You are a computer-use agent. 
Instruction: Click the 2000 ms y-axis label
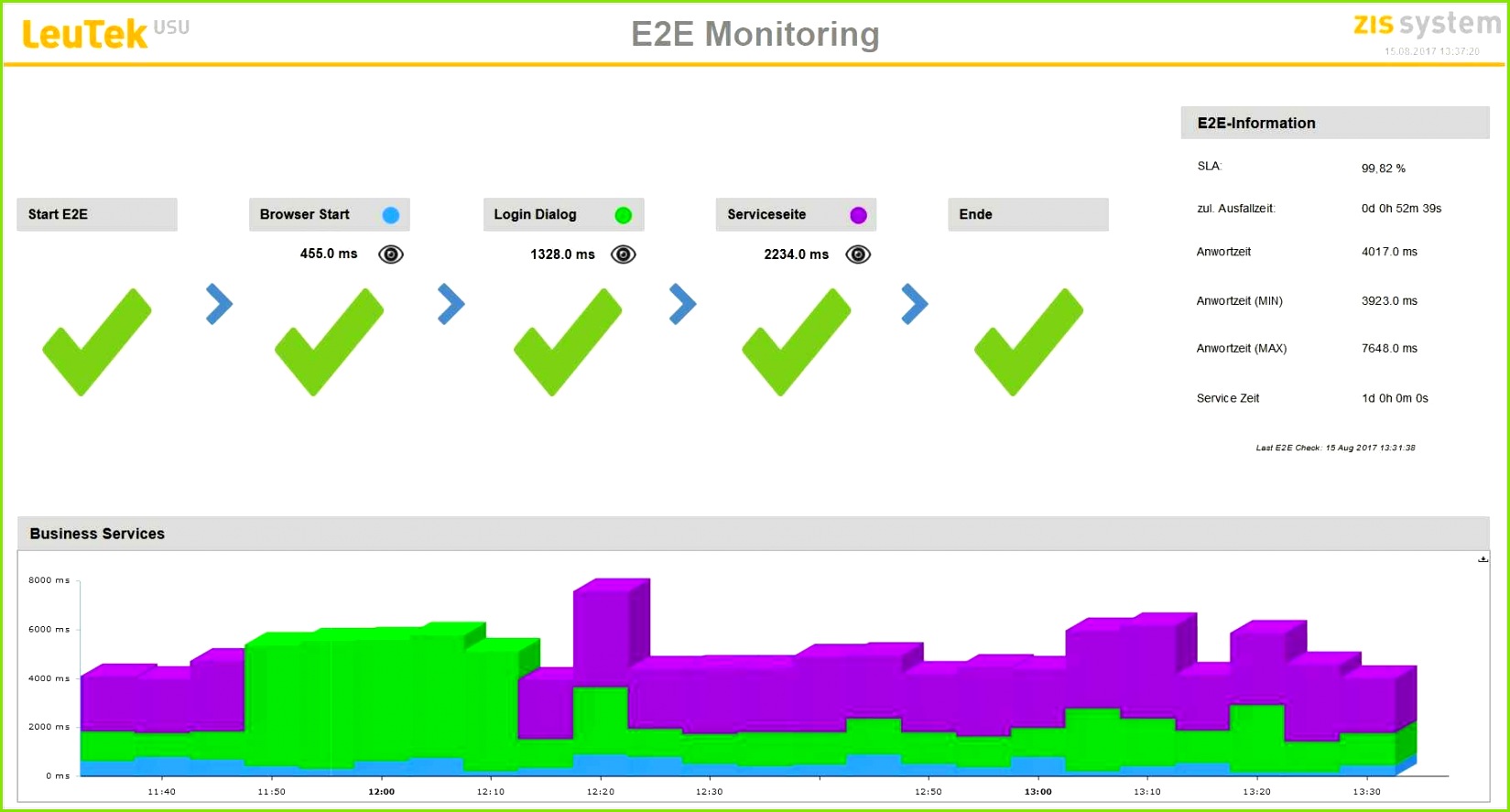(x=49, y=727)
